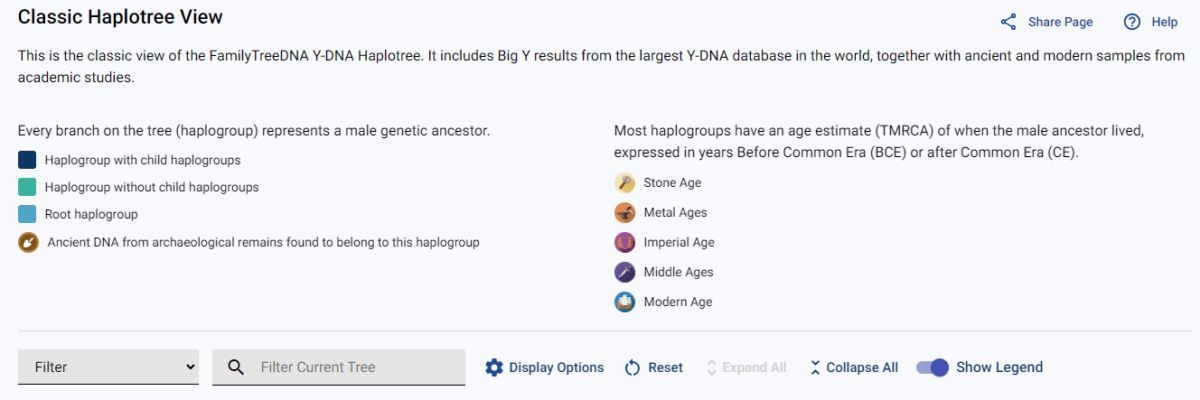The width and height of the screenshot is (1200, 400).
Task: Focus the Filter Current Tree search field
Action: tap(339, 367)
